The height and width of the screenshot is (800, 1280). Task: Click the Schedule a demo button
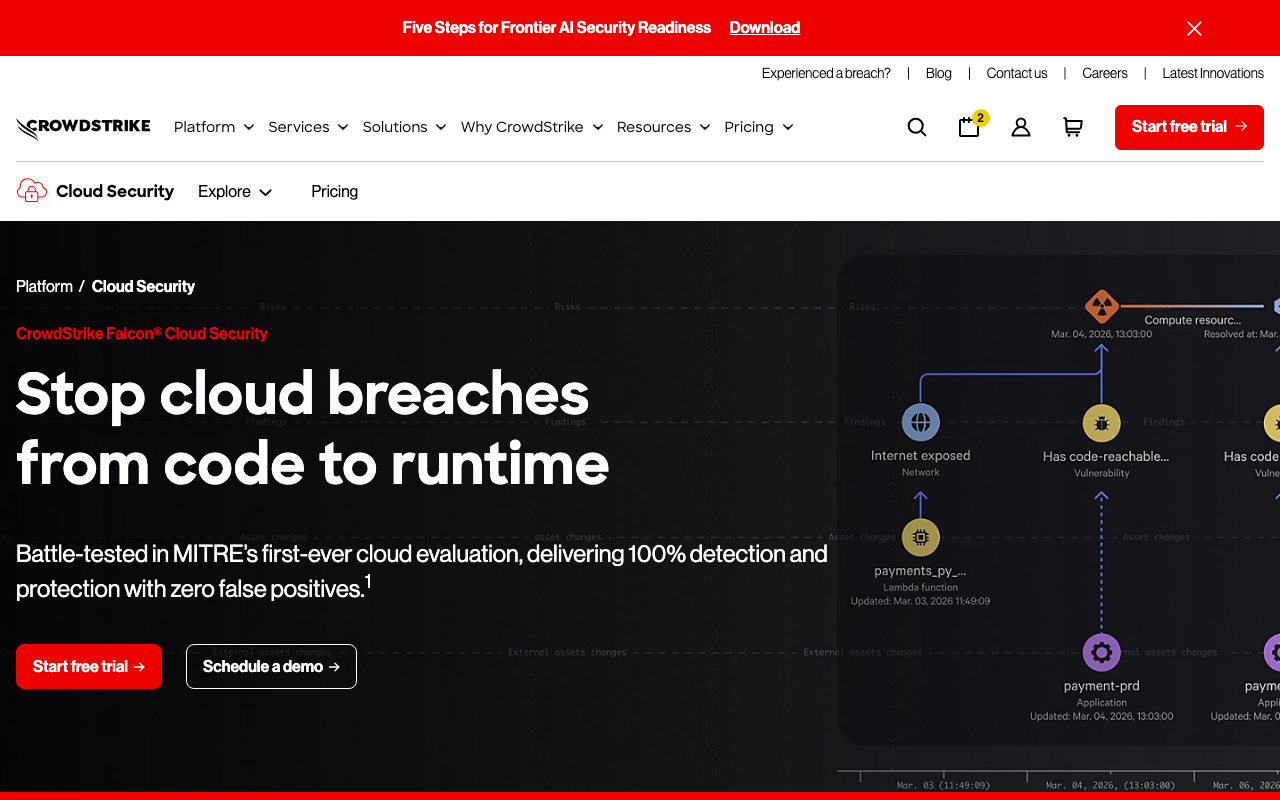[271, 666]
